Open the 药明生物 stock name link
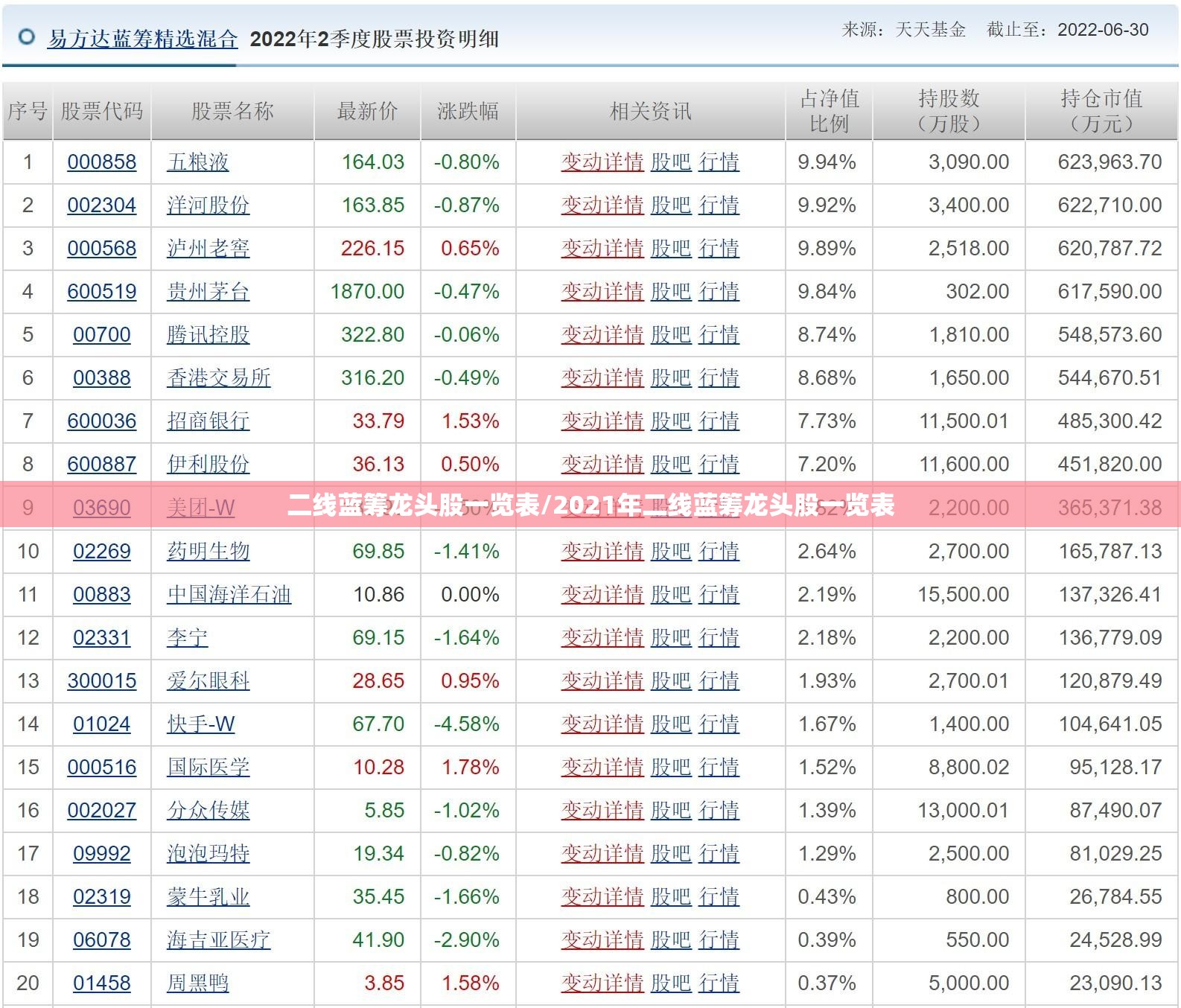The height and width of the screenshot is (1008, 1181). click(208, 551)
